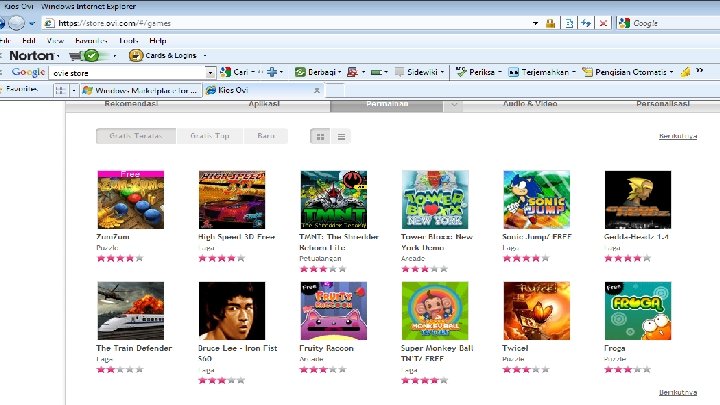
Task: Open the Help menu
Action: pyautogui.click(x=158, y=41)
